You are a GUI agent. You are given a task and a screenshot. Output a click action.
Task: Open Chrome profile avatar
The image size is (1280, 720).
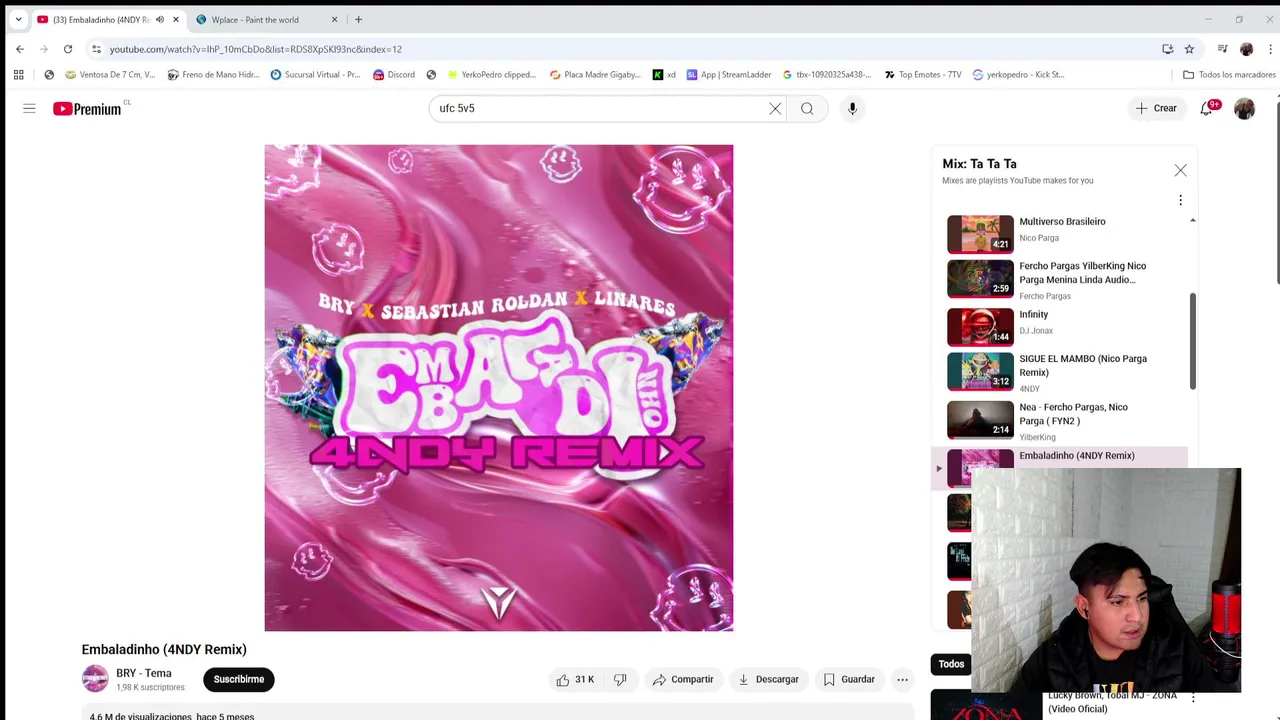point(1246,49)
